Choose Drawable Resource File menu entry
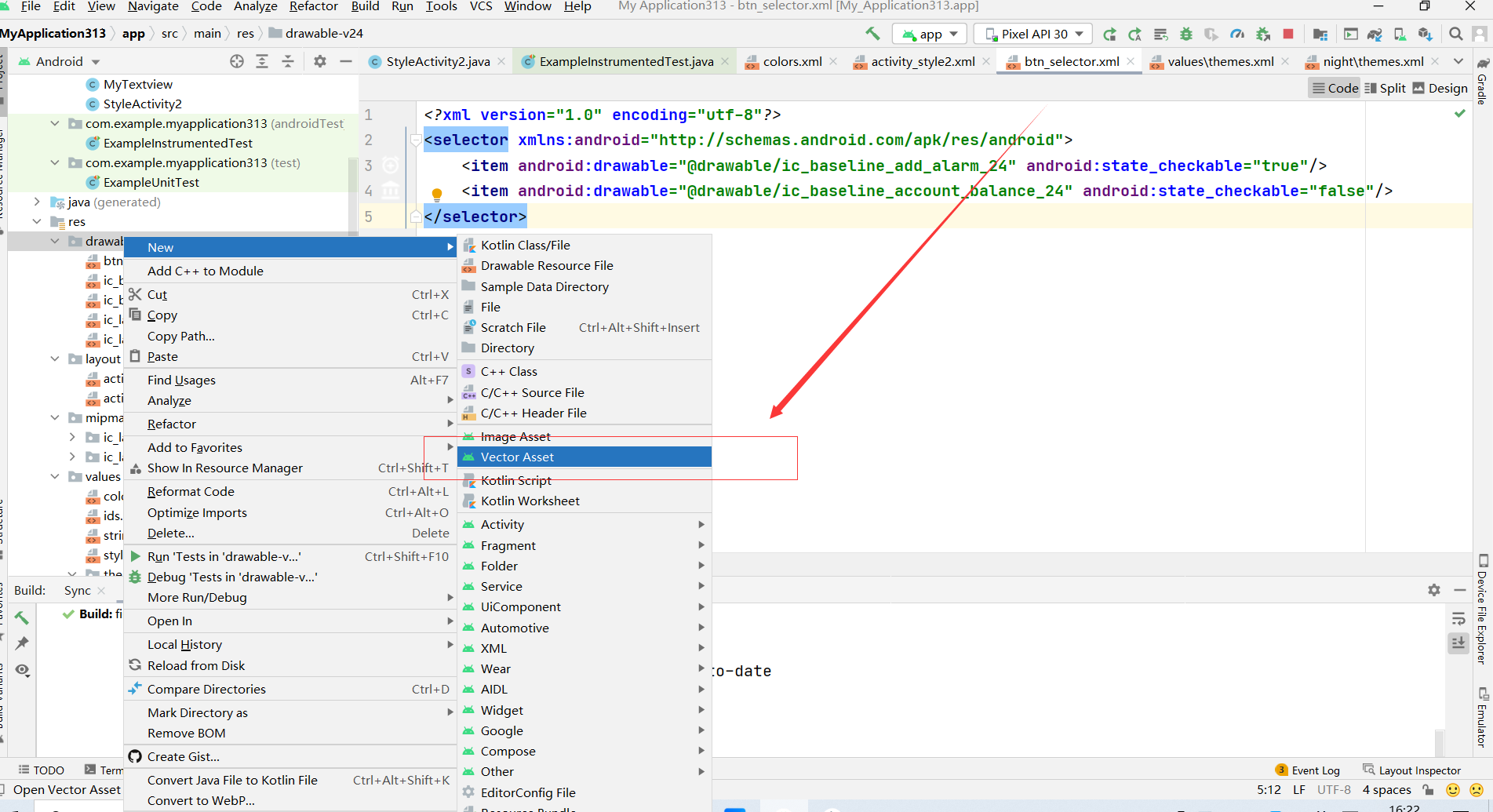 (x=584, y=266)
